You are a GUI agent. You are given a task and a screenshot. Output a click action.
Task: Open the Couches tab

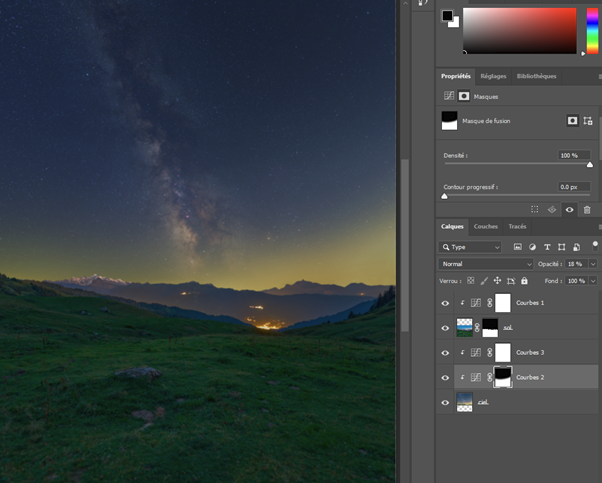(486, 227)
